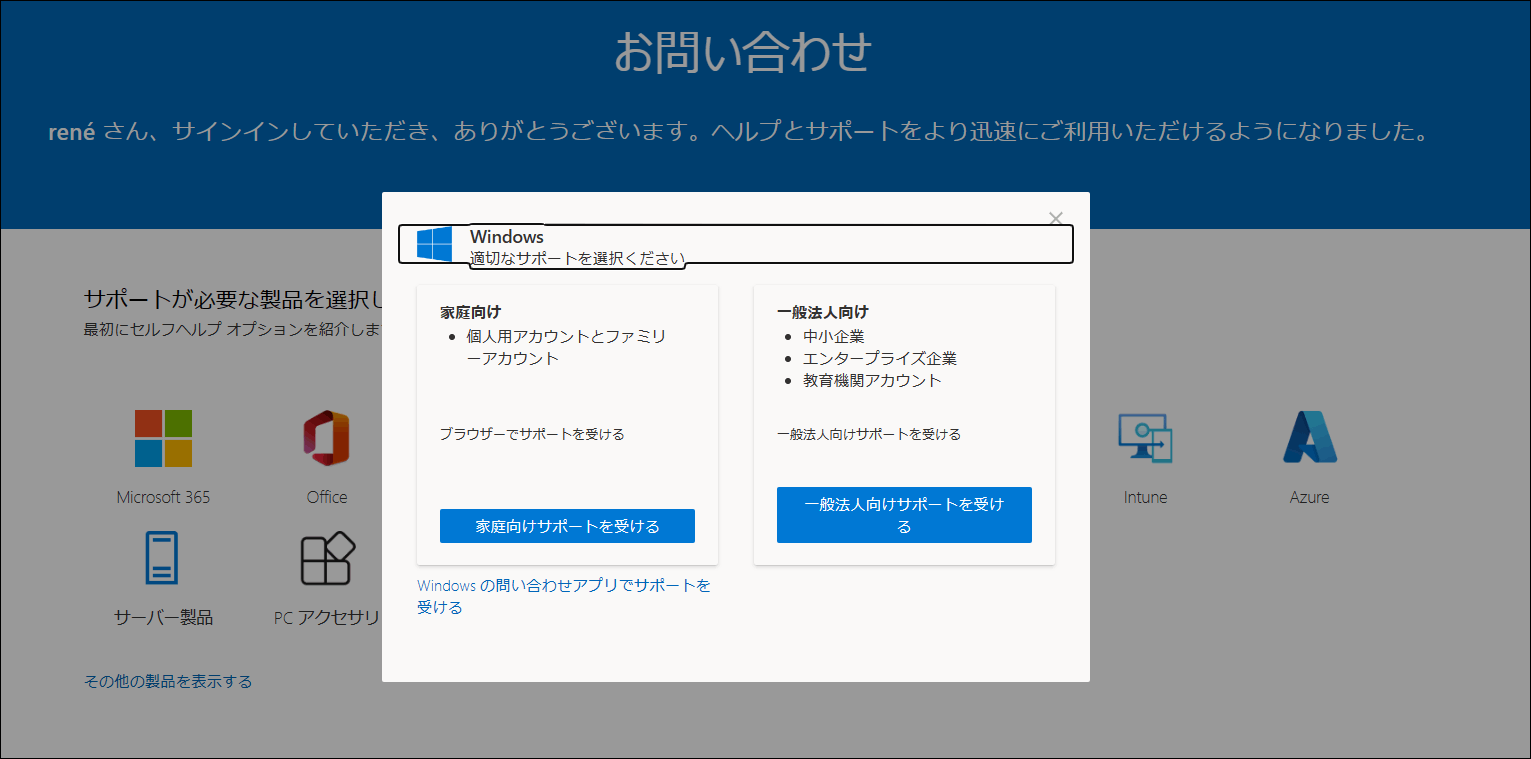Viewport: 1531px width, 759px height.
Task: Select the Microsoft 365 four-color logo icon
Action: point(163,438)
